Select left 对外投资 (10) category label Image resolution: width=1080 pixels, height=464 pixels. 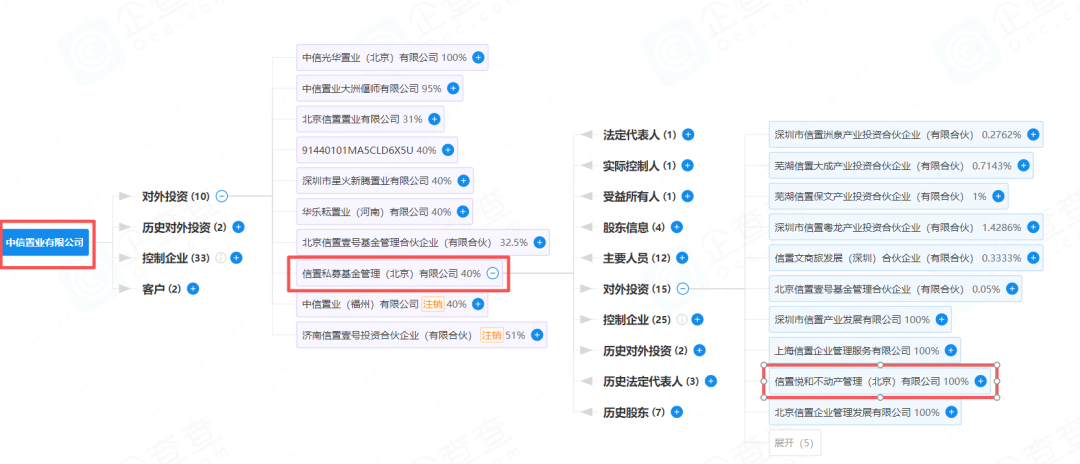(x=175, y=196)
